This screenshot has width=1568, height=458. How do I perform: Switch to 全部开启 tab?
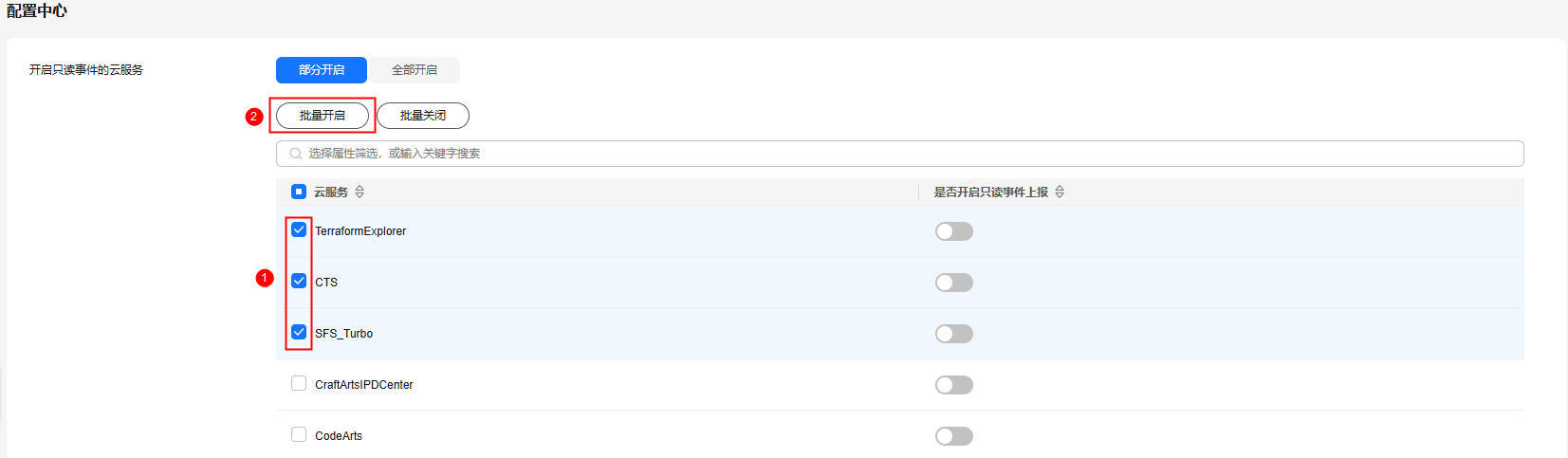coord(415,70)
